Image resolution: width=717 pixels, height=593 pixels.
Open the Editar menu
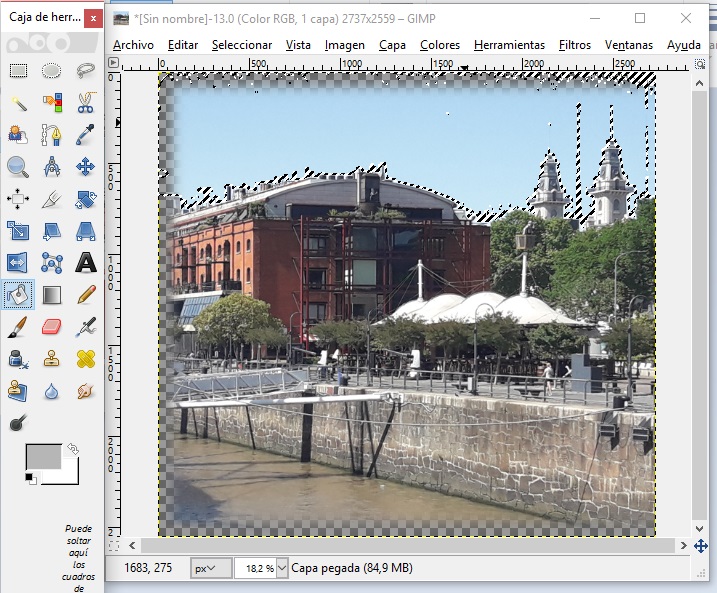pos(183,45)
